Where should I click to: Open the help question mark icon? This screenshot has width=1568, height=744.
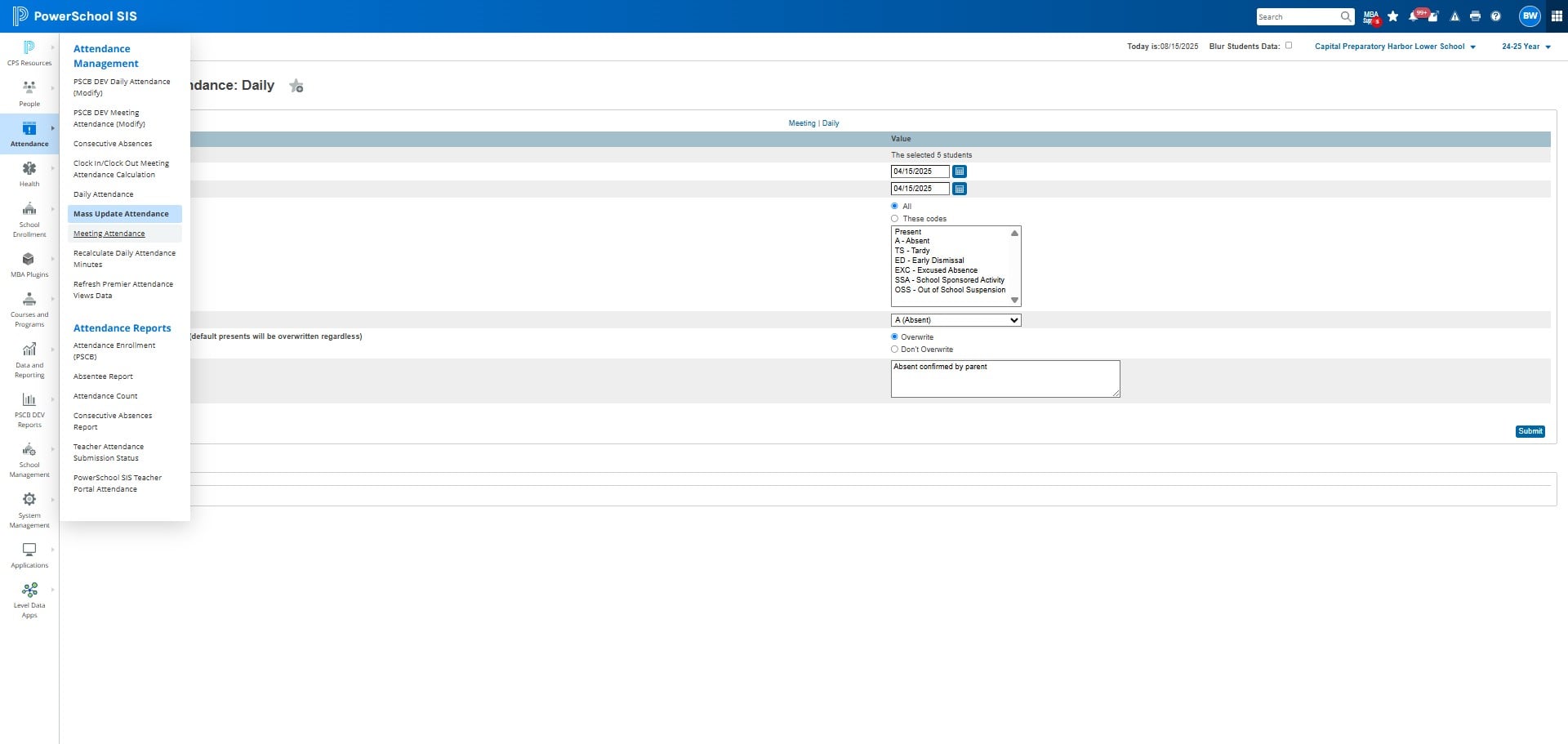point(1495,16)
